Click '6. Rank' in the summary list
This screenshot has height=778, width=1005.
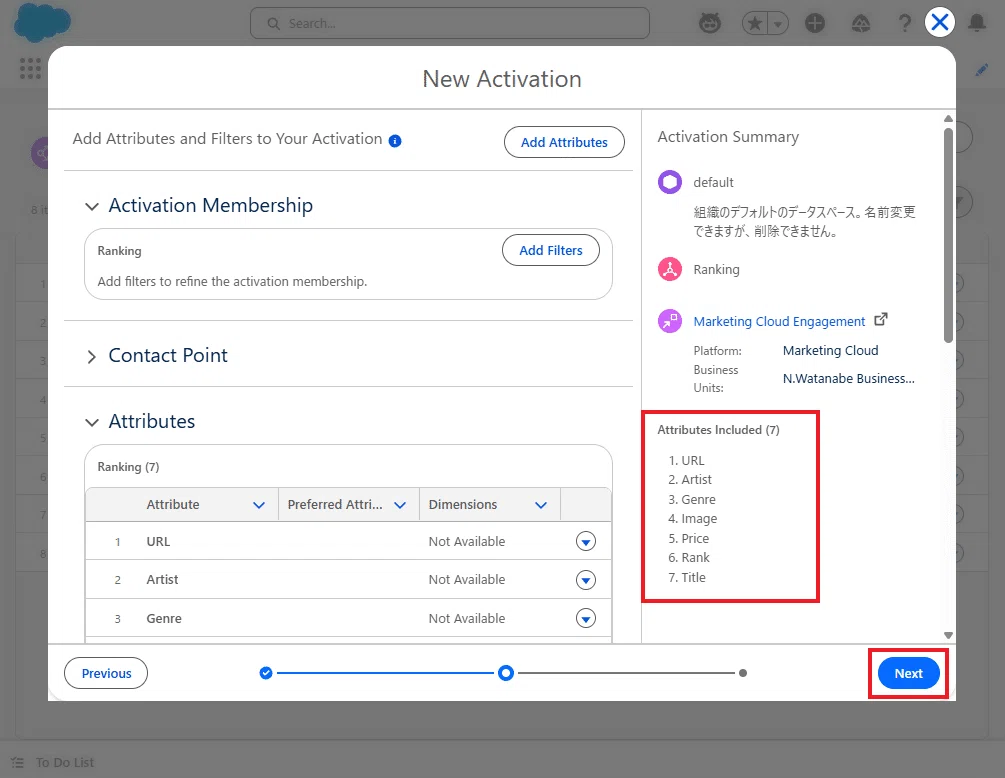point(689,558)
